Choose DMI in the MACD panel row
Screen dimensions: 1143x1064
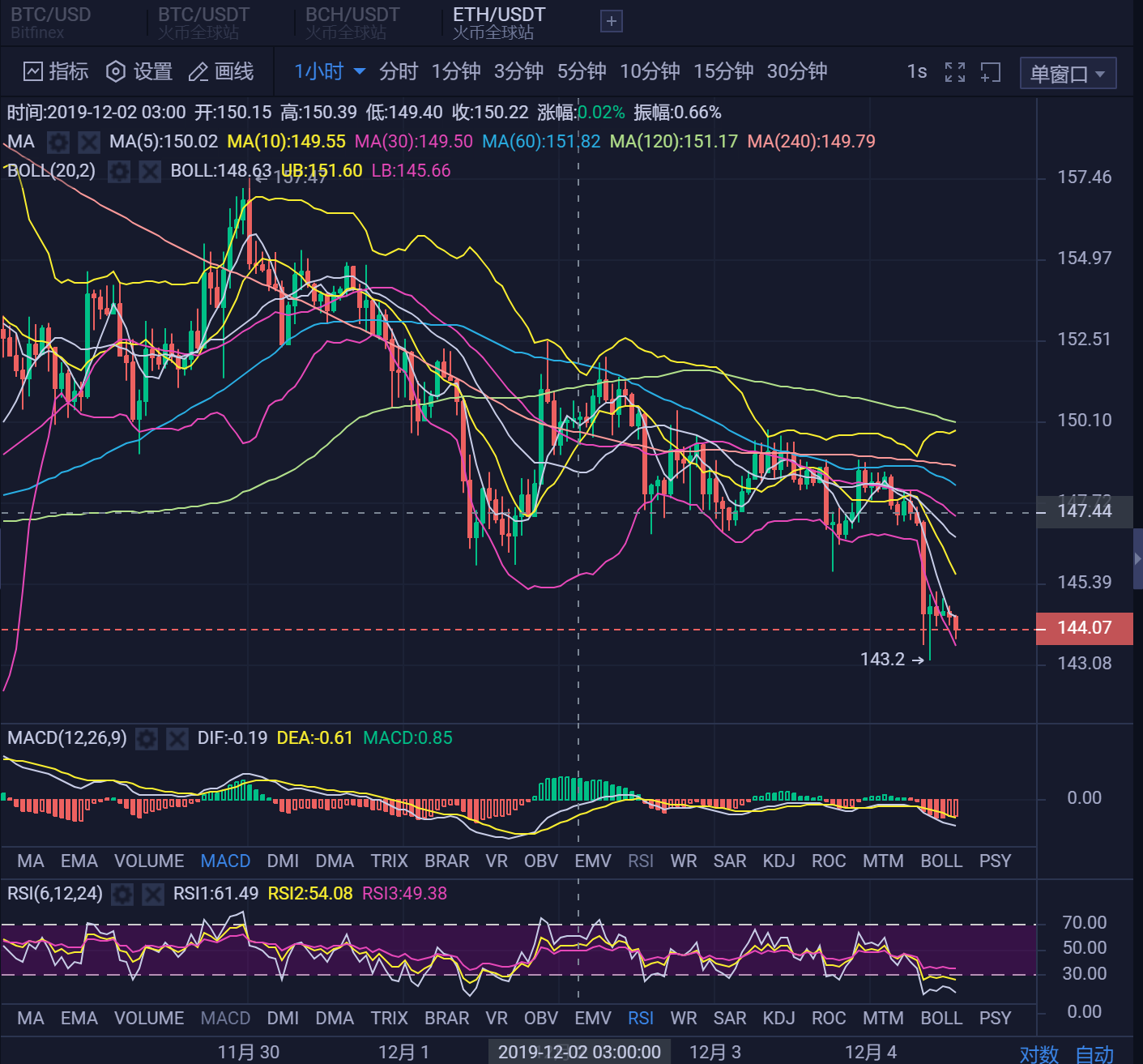[283, 861]
